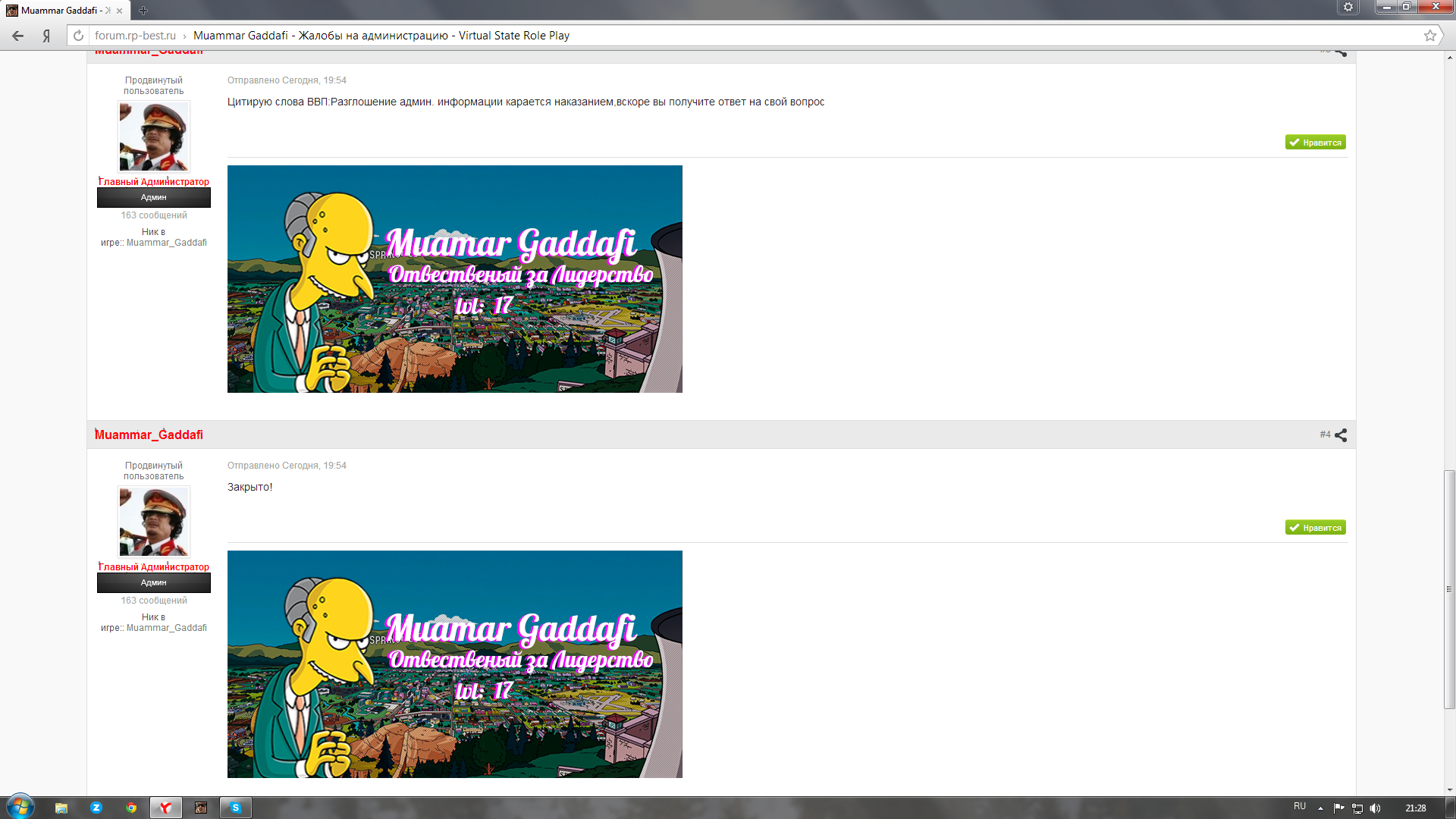Click '163 сообщений' under post #4 author
Screen dimensions: 1456x819
[x=154, y=601]
